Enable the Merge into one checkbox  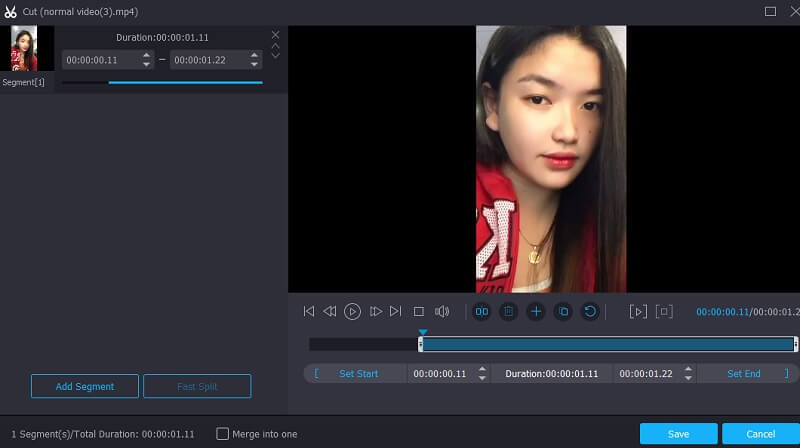click(223, 434)
